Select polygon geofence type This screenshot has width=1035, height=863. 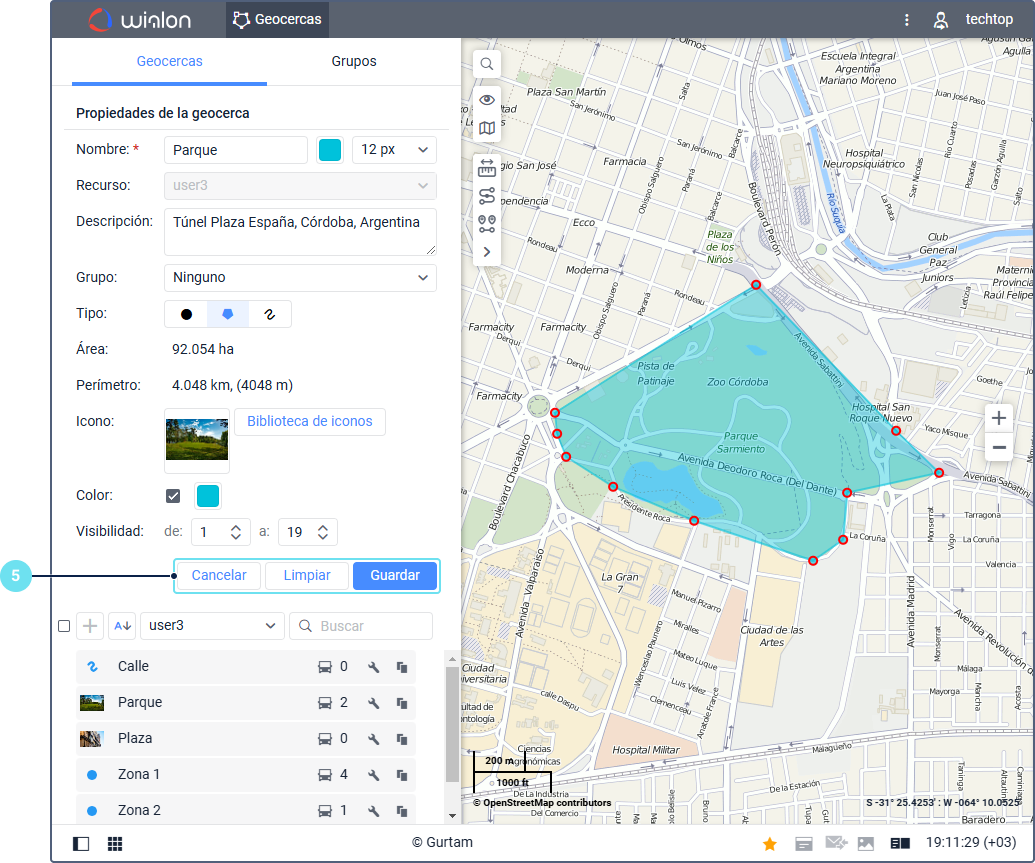(x=228, y=314)
